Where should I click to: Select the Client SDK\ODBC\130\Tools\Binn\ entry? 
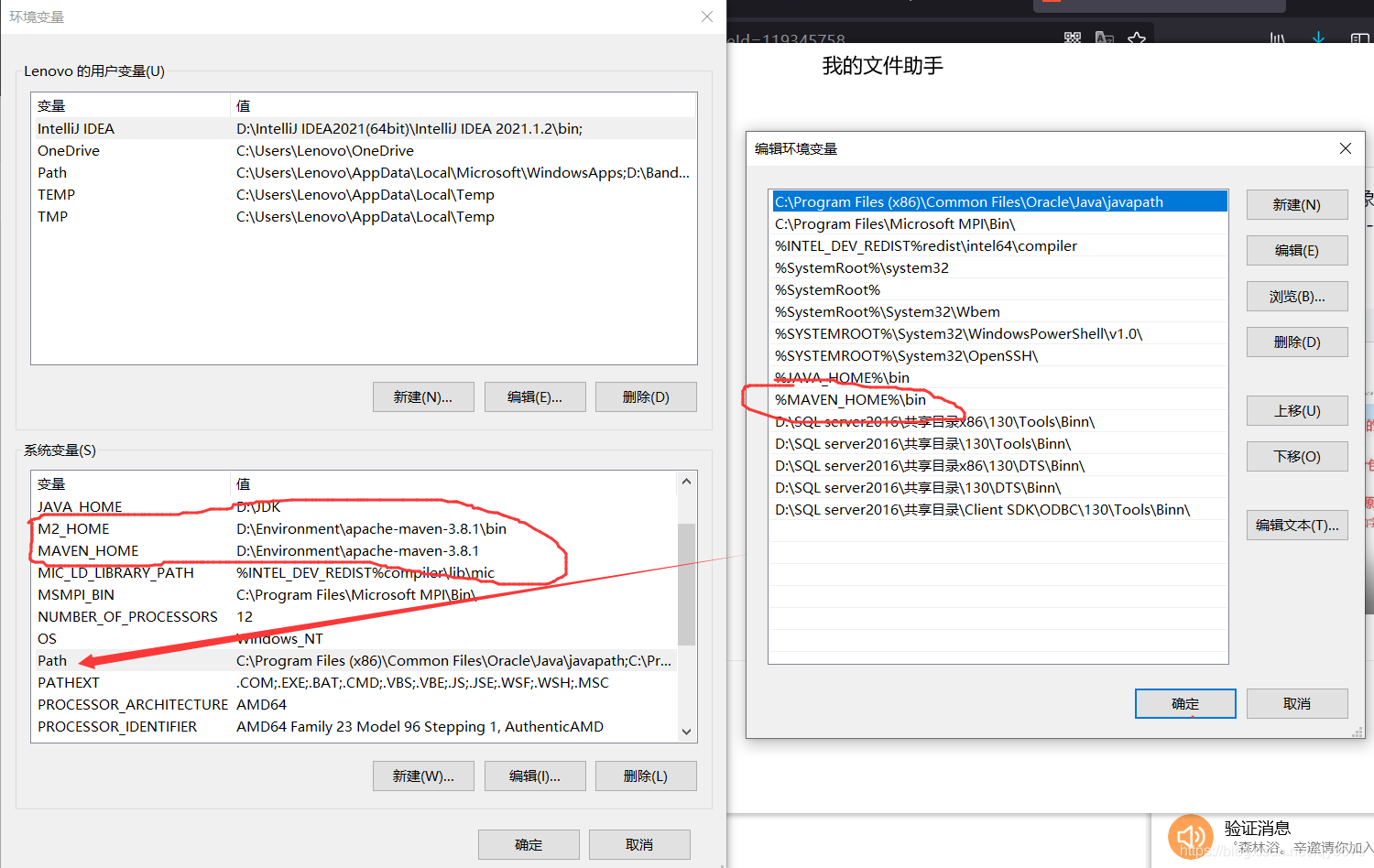pos(998,509)
